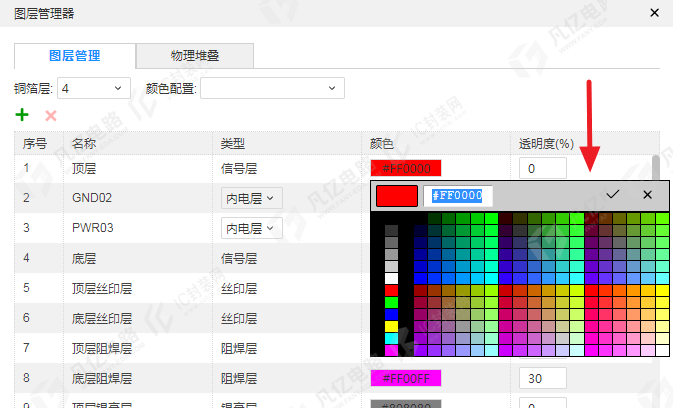
Task: Switch to the 图层管理 tab
Action: (x=75, y=56)
